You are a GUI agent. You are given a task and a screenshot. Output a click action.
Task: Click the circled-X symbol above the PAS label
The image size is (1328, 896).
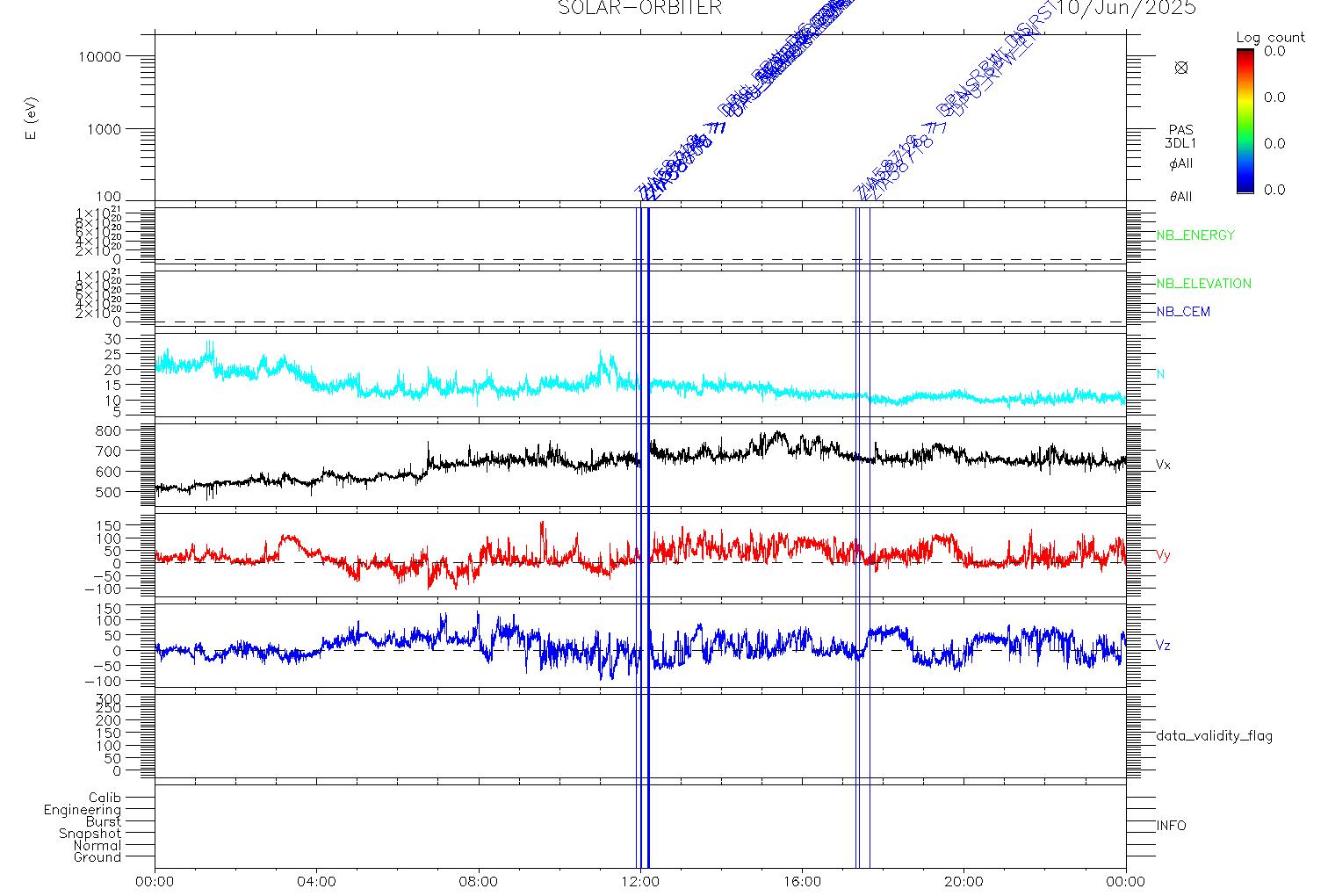[x=1181, y=68]
